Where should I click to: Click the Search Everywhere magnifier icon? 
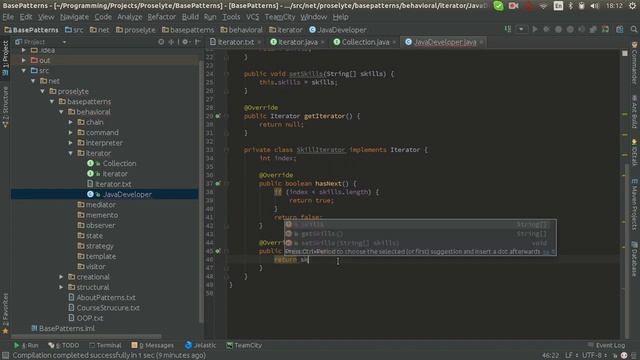(633, 29)
